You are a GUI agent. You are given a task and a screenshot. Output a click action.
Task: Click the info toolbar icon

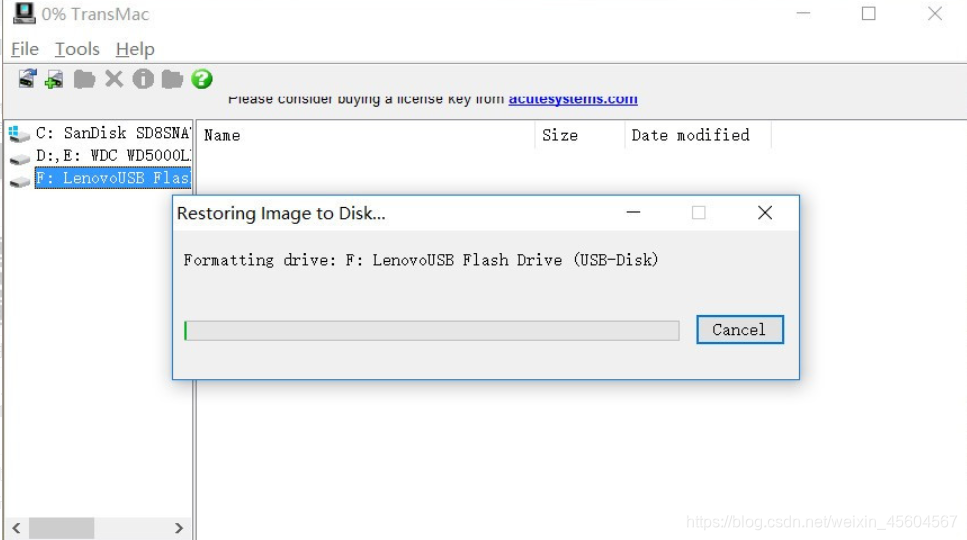click(x=143, y=79)
